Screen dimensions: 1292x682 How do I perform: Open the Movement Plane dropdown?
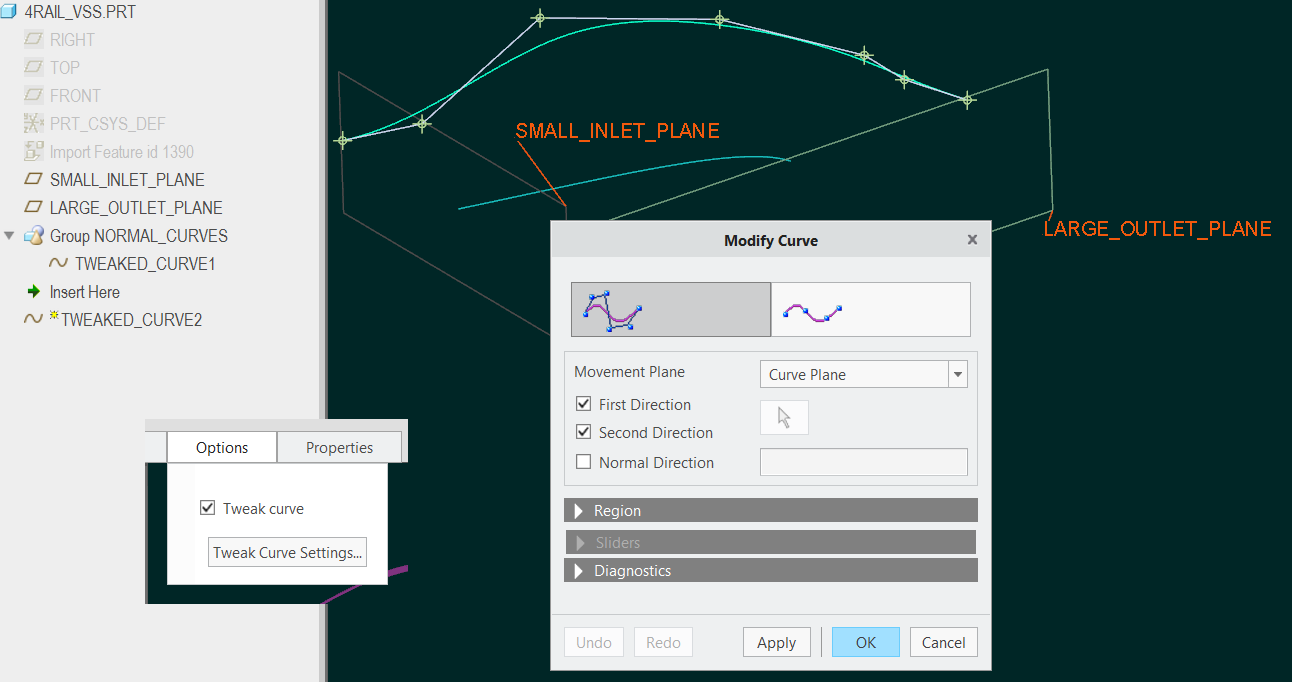click(958, 375)
